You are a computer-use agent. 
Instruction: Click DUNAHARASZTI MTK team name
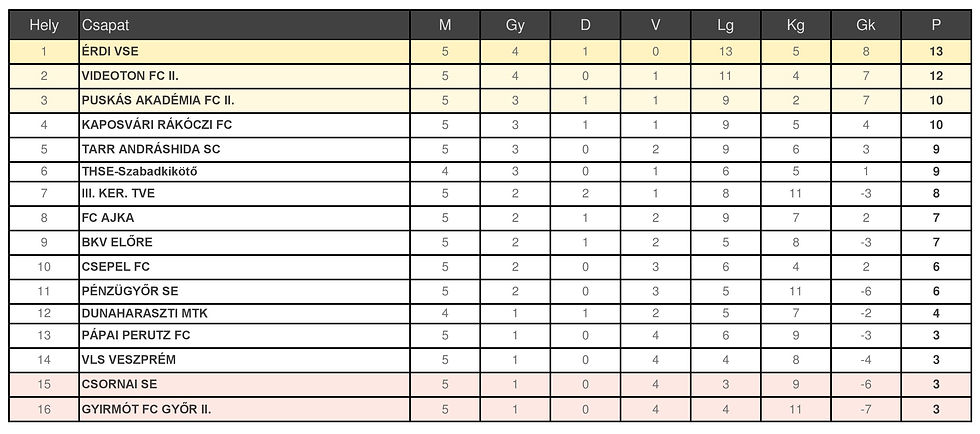pyautogui.click(x=137, y=313)
